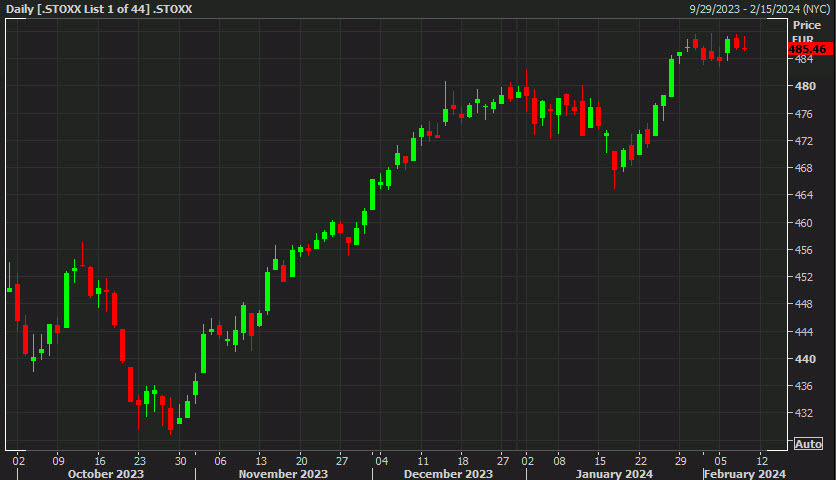Click the Price axis header label
836x480 pixels.
(x=806, y=25)
